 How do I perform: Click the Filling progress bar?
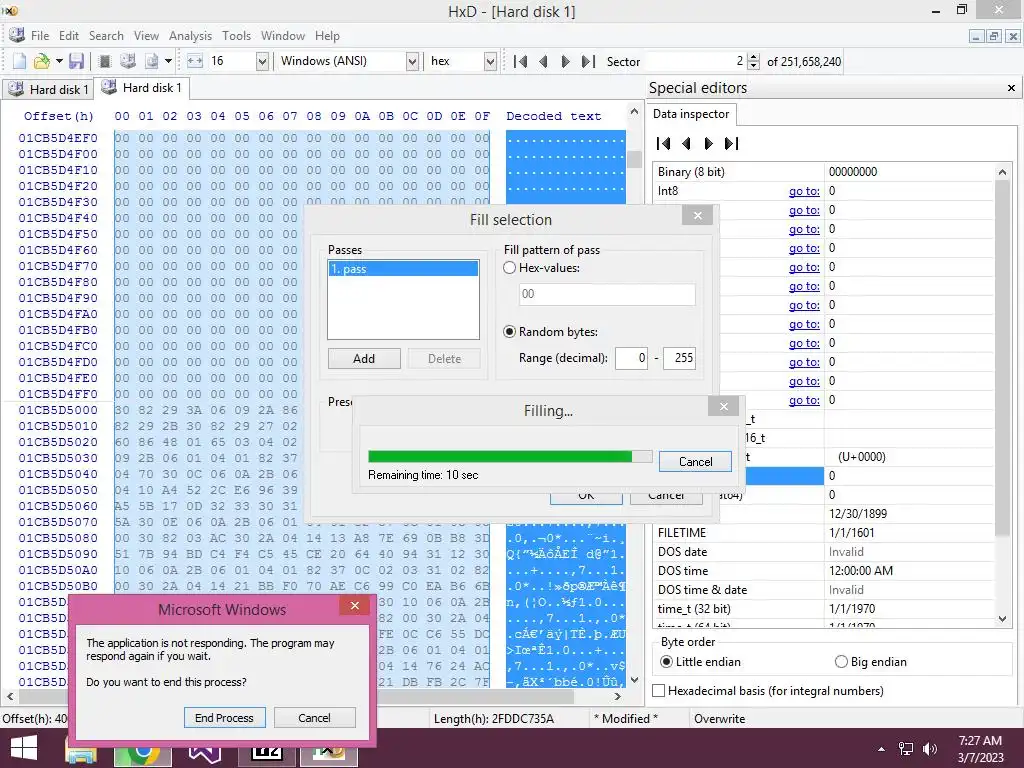[x=510, y=456]
